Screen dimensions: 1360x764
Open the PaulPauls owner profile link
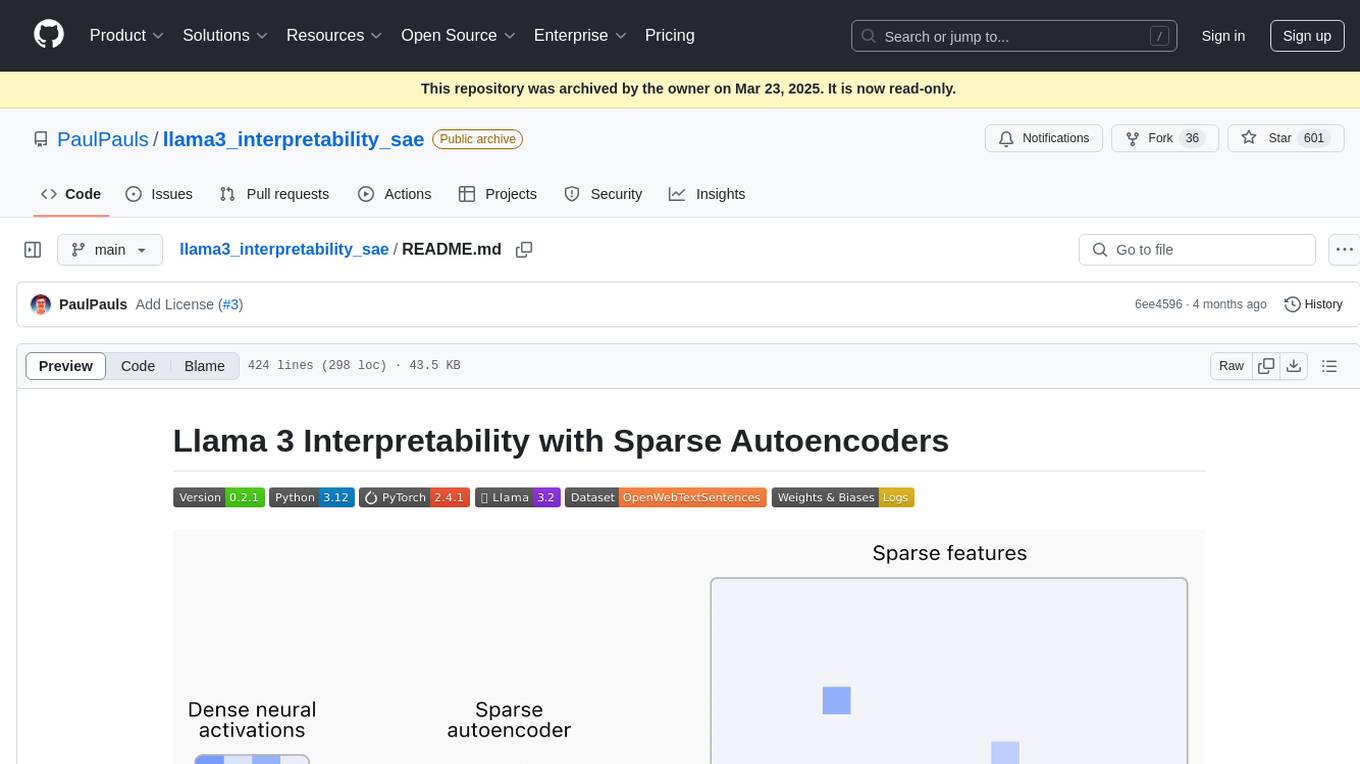point(103,139)
